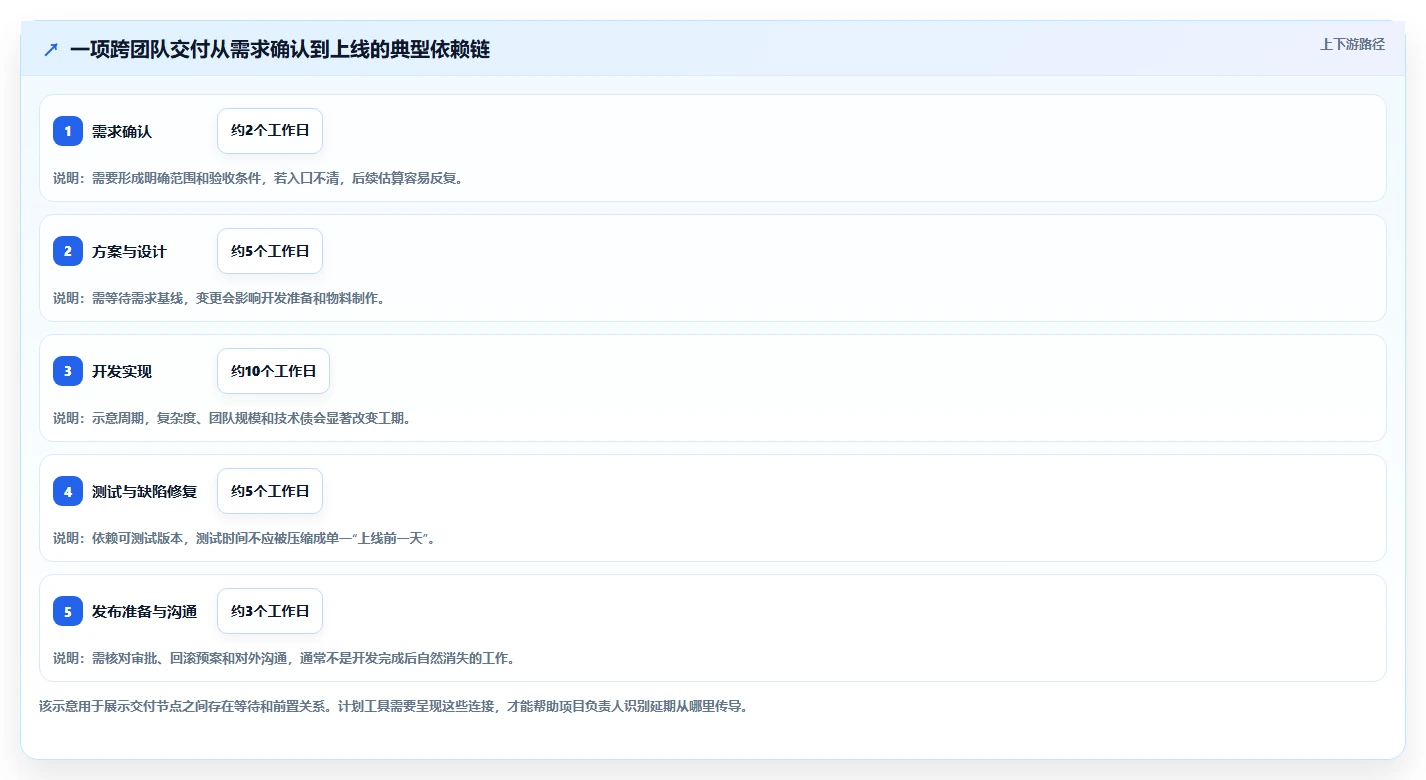Click the description starting 需等待需求基线
Image resolution: width=1426 pixels, height=780 pixels.
pyautogui.click(x=219, y=298)
